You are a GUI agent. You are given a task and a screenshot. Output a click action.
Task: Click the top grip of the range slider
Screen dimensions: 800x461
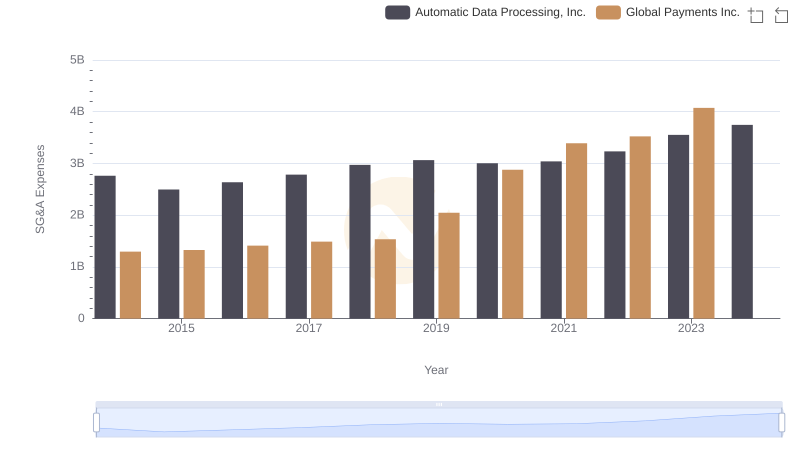[439, 404]
